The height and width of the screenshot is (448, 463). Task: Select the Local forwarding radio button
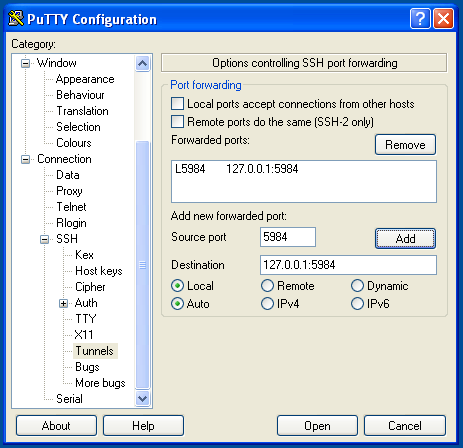point(177,286)
